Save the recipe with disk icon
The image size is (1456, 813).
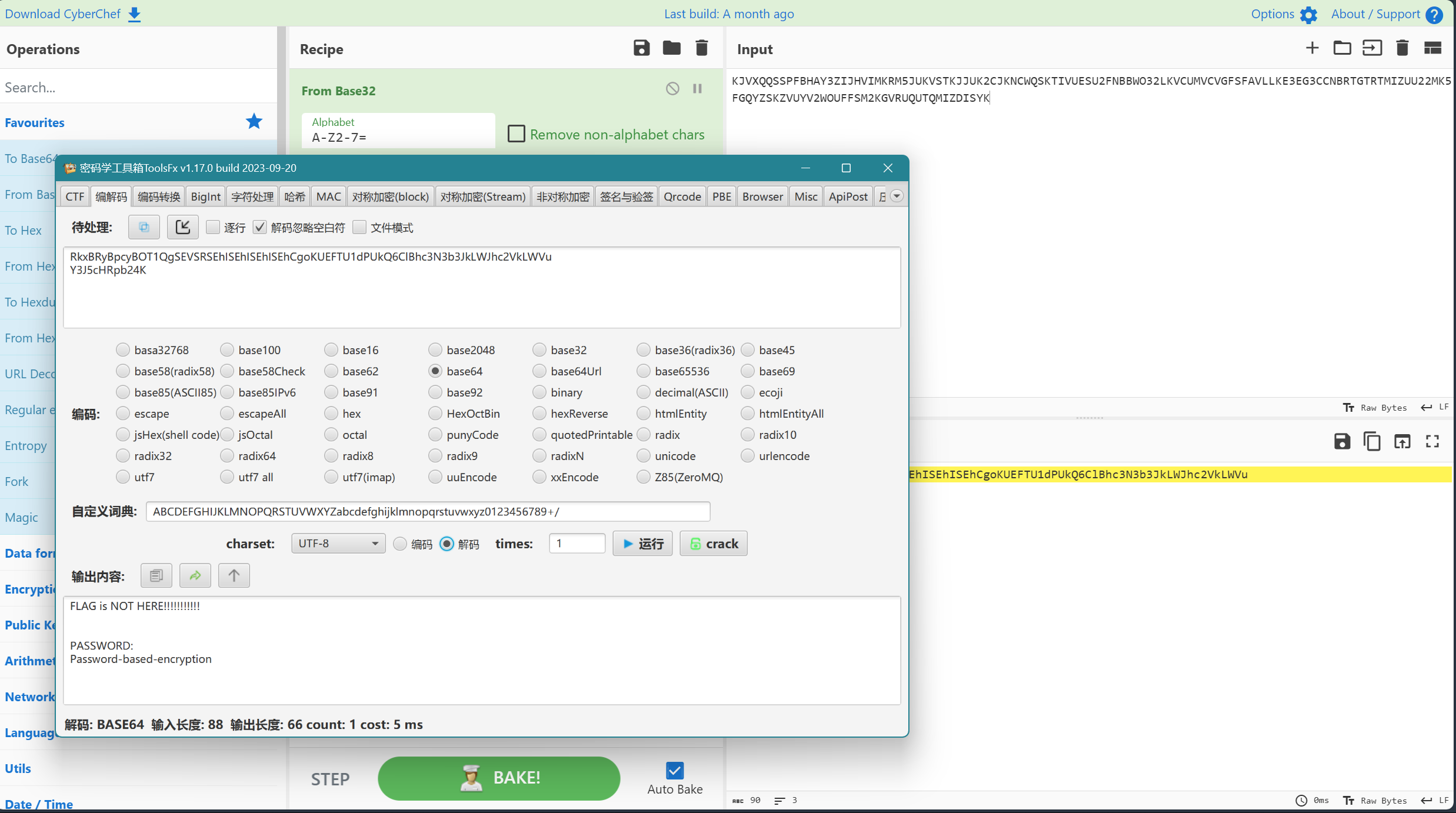[641, 48]
